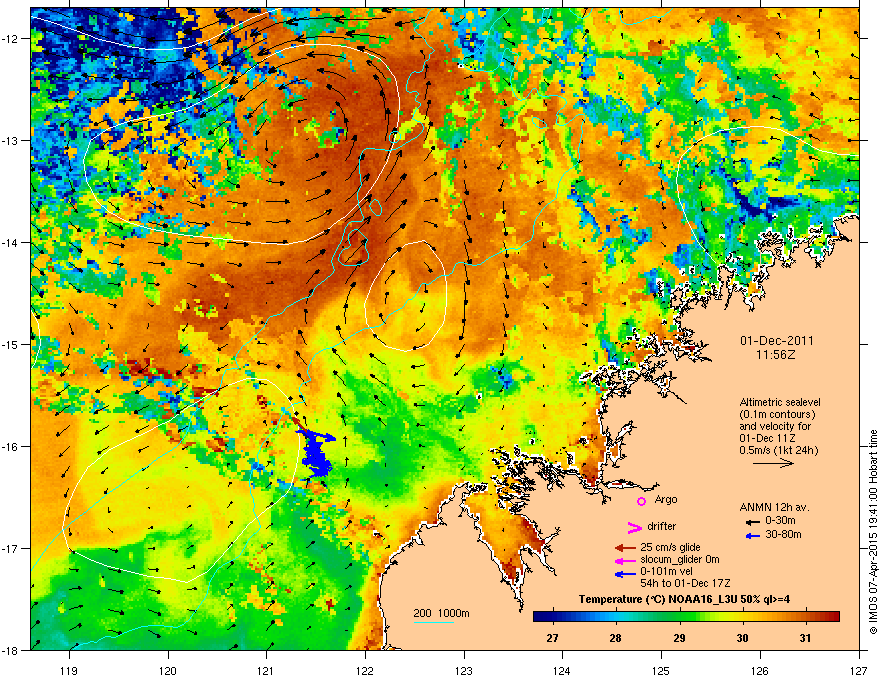Click the vertical IMOS copyright timestamp text

pyautogui.click(x=873, y=532)
